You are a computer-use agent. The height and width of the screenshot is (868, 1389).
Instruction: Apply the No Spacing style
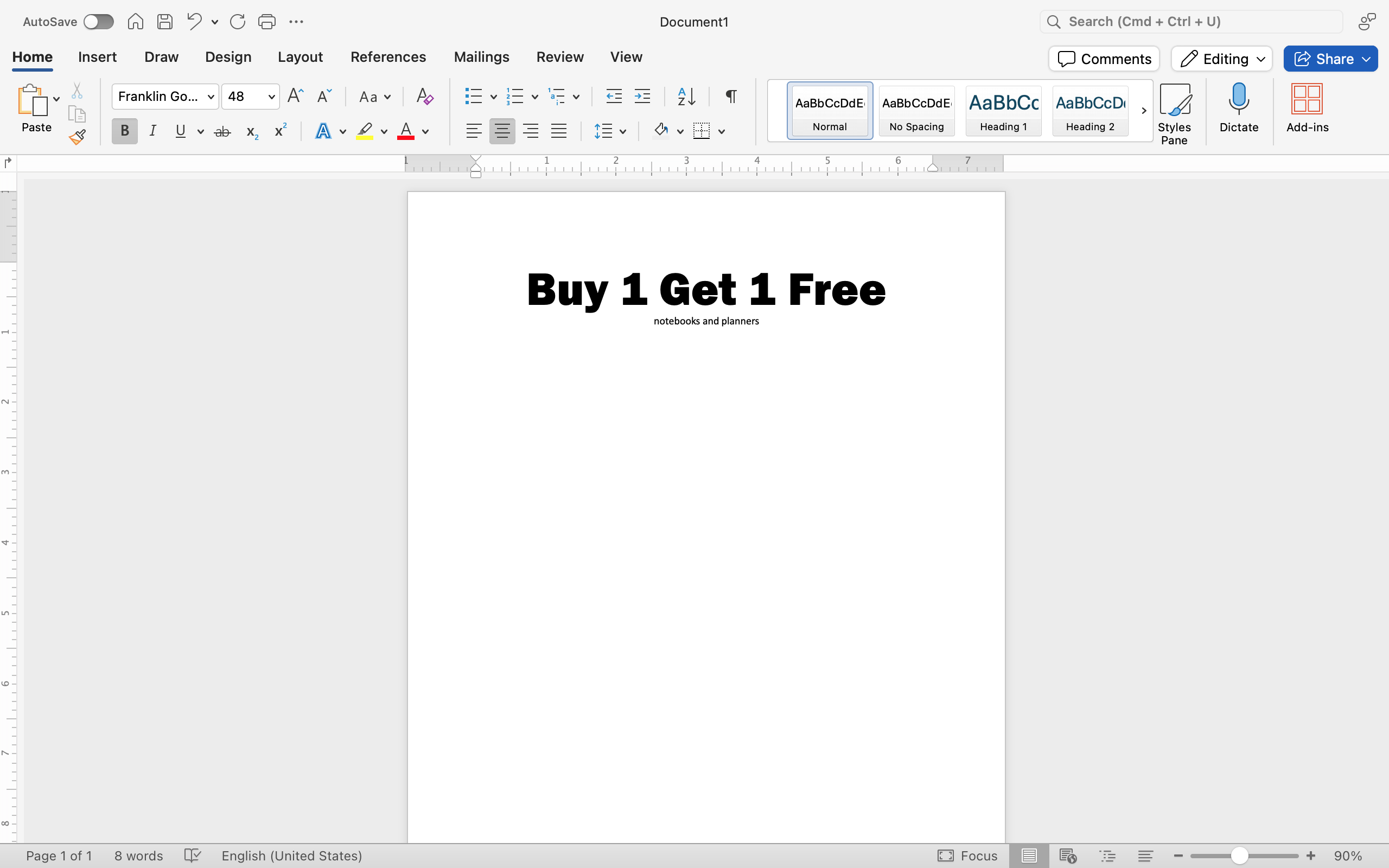(916, 111)
